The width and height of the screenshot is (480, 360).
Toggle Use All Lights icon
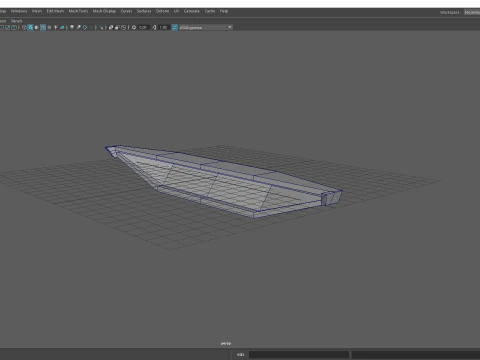[x=56, y=27]
